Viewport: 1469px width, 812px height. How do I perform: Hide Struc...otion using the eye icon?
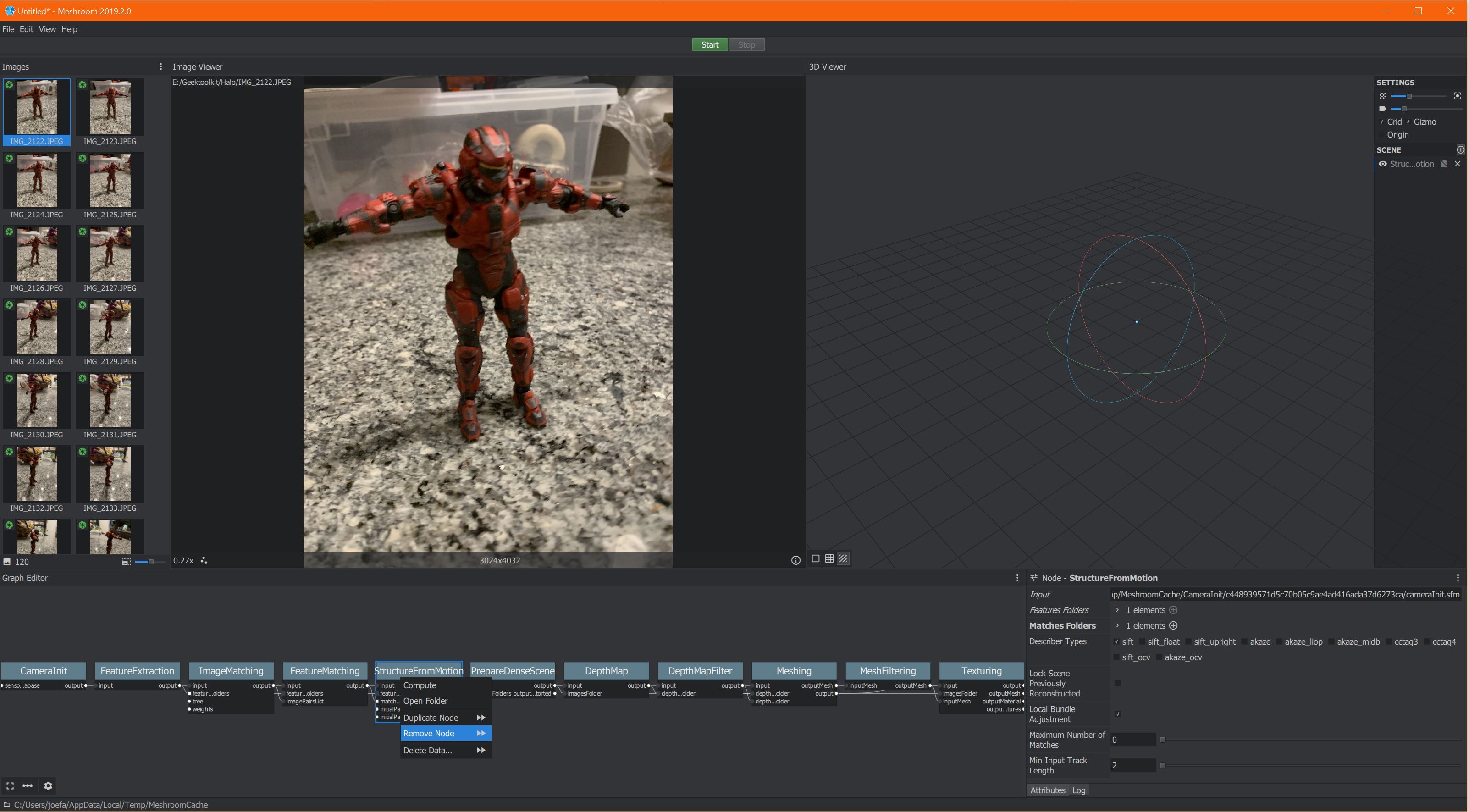tap(1382, 164)
